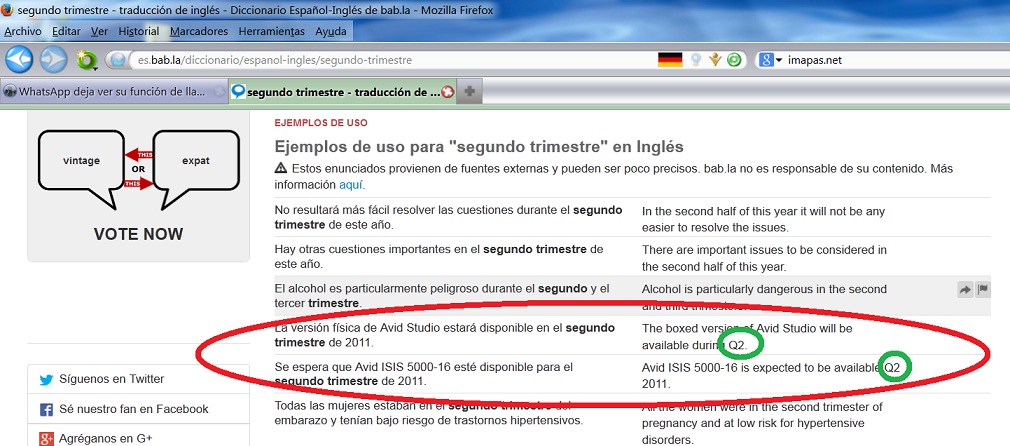Image resolution: width=1010 pixels, height=446 pixels.
Task: Click the browser Forward arrow button
Action: 53,60
